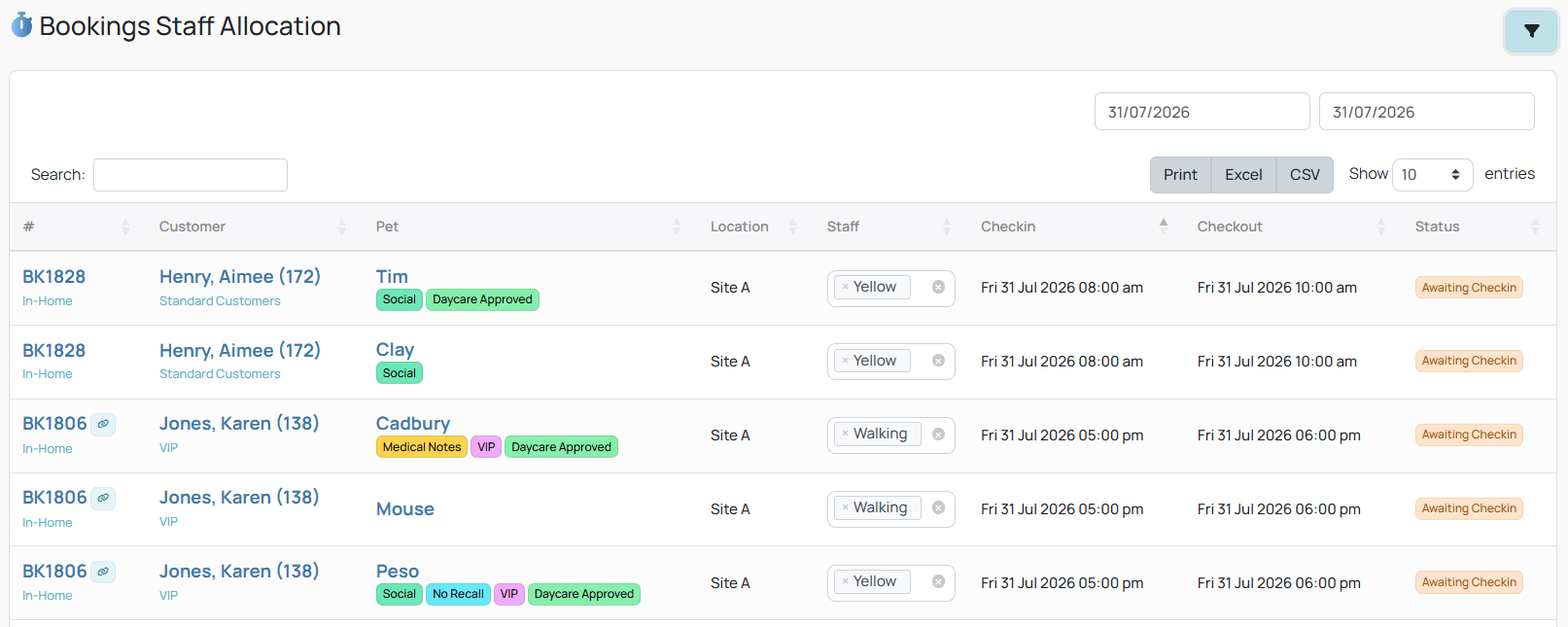This screenshot has height=627, width=1568.
Task: Click link icon next to BK1806 in the Mouse row
Action: tap(103, 498)
